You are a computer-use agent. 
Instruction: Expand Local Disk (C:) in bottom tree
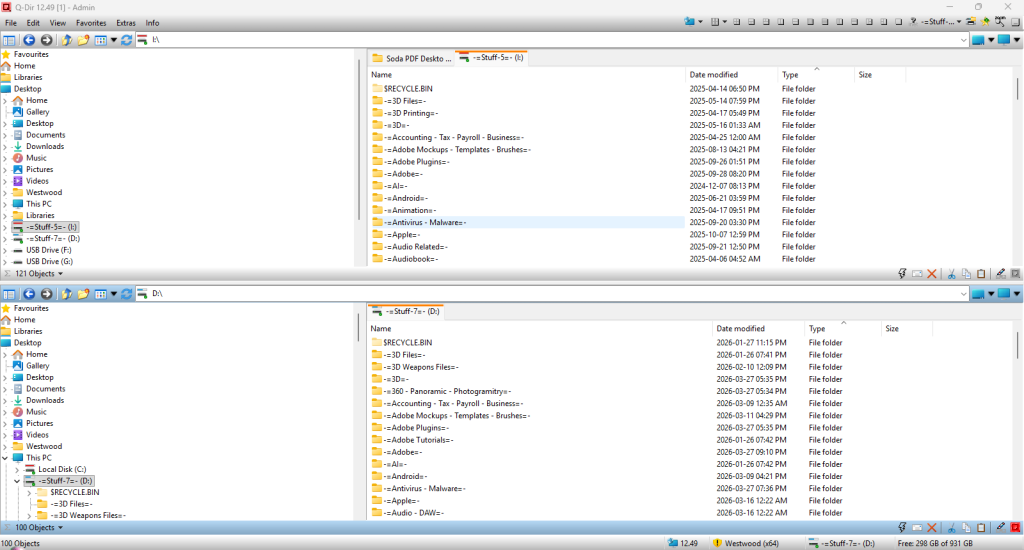coord(17,469)
